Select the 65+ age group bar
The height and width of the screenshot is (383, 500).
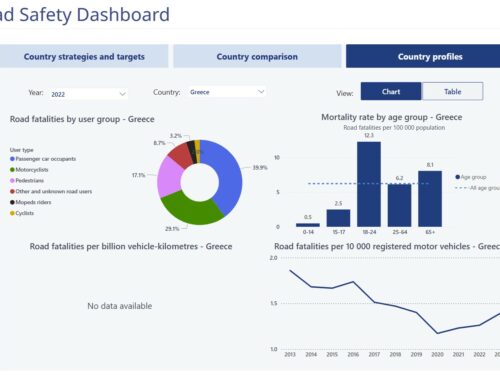point(430,199)
